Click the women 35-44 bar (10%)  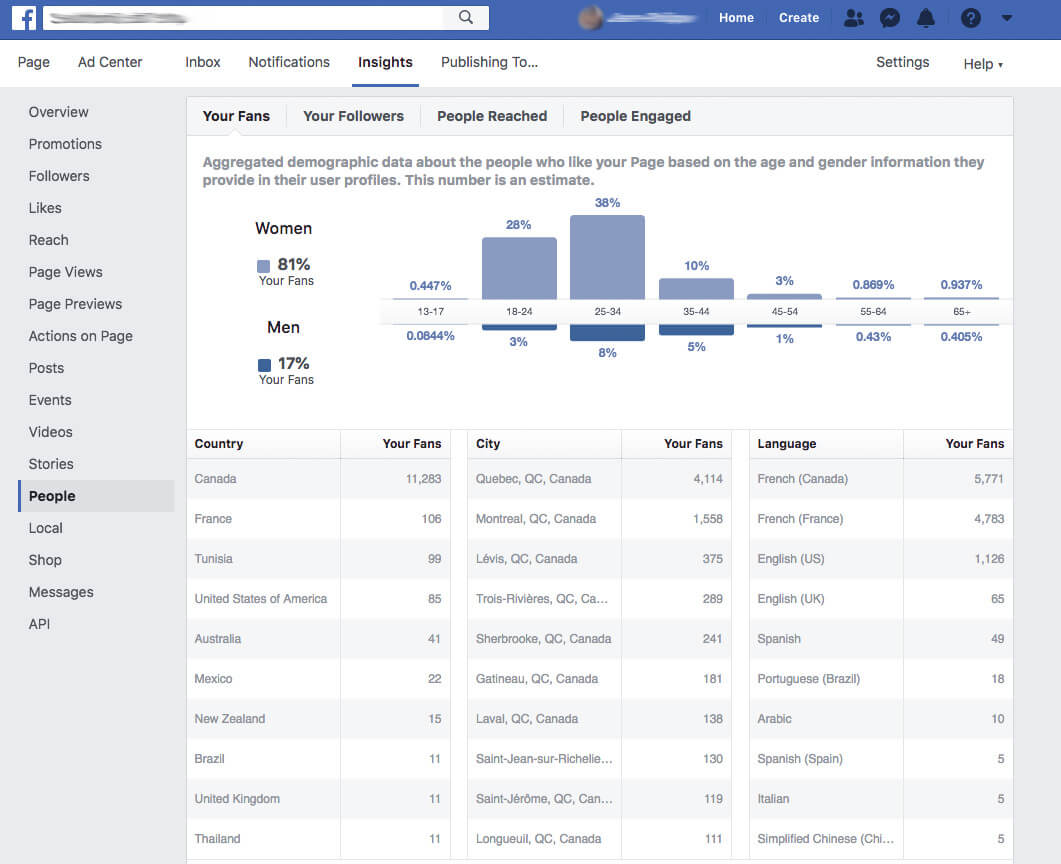click(x=696, y=288)
